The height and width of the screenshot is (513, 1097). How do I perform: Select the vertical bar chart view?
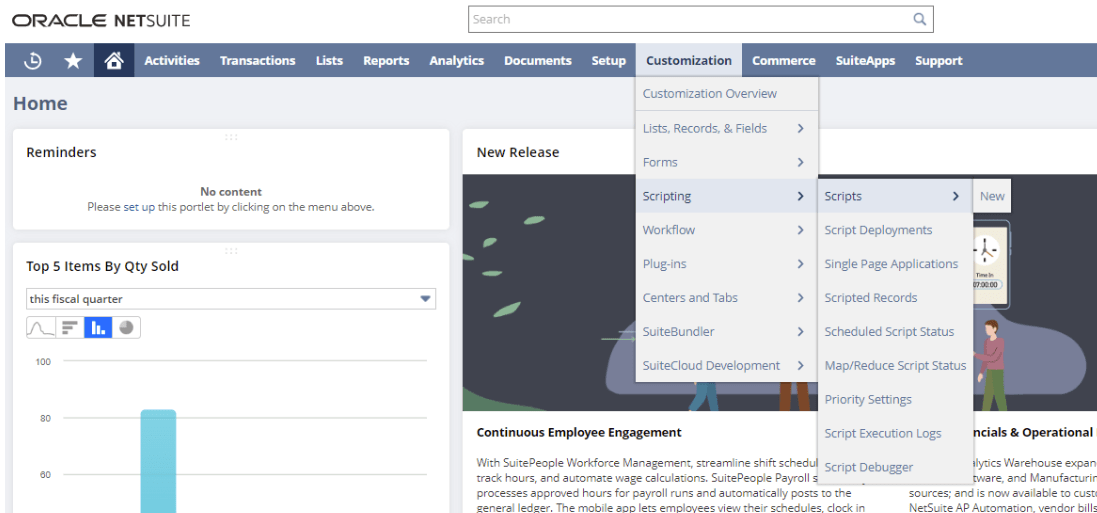[98, 328]
